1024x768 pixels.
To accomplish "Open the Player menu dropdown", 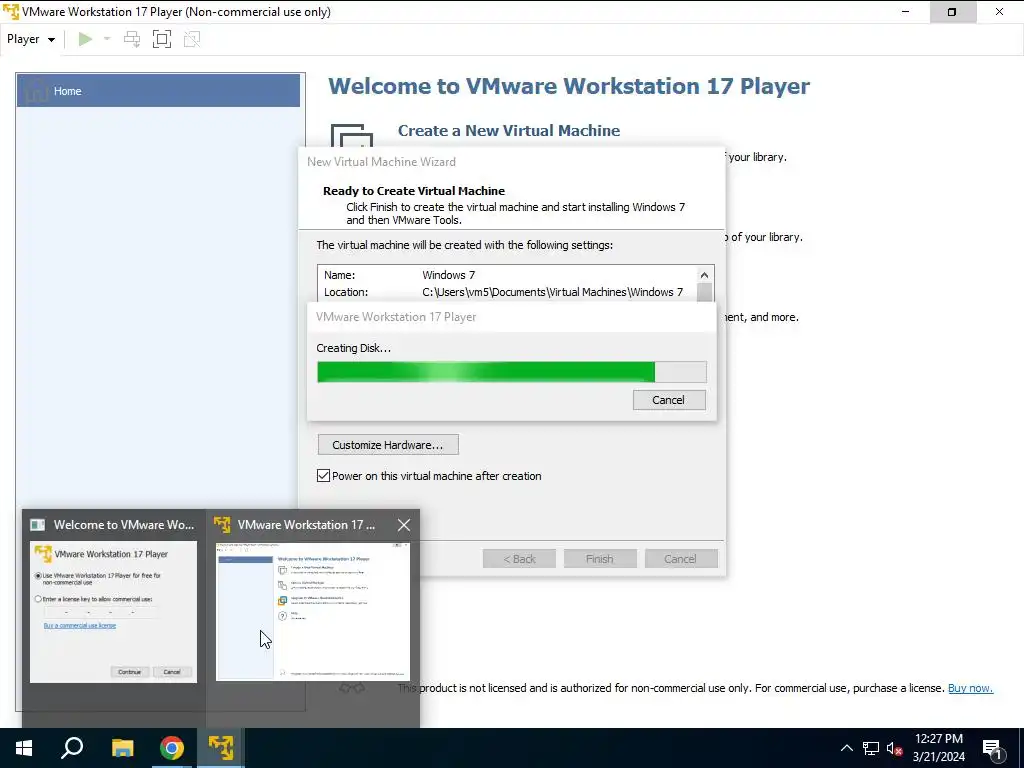I will click(x=31, y=39).
